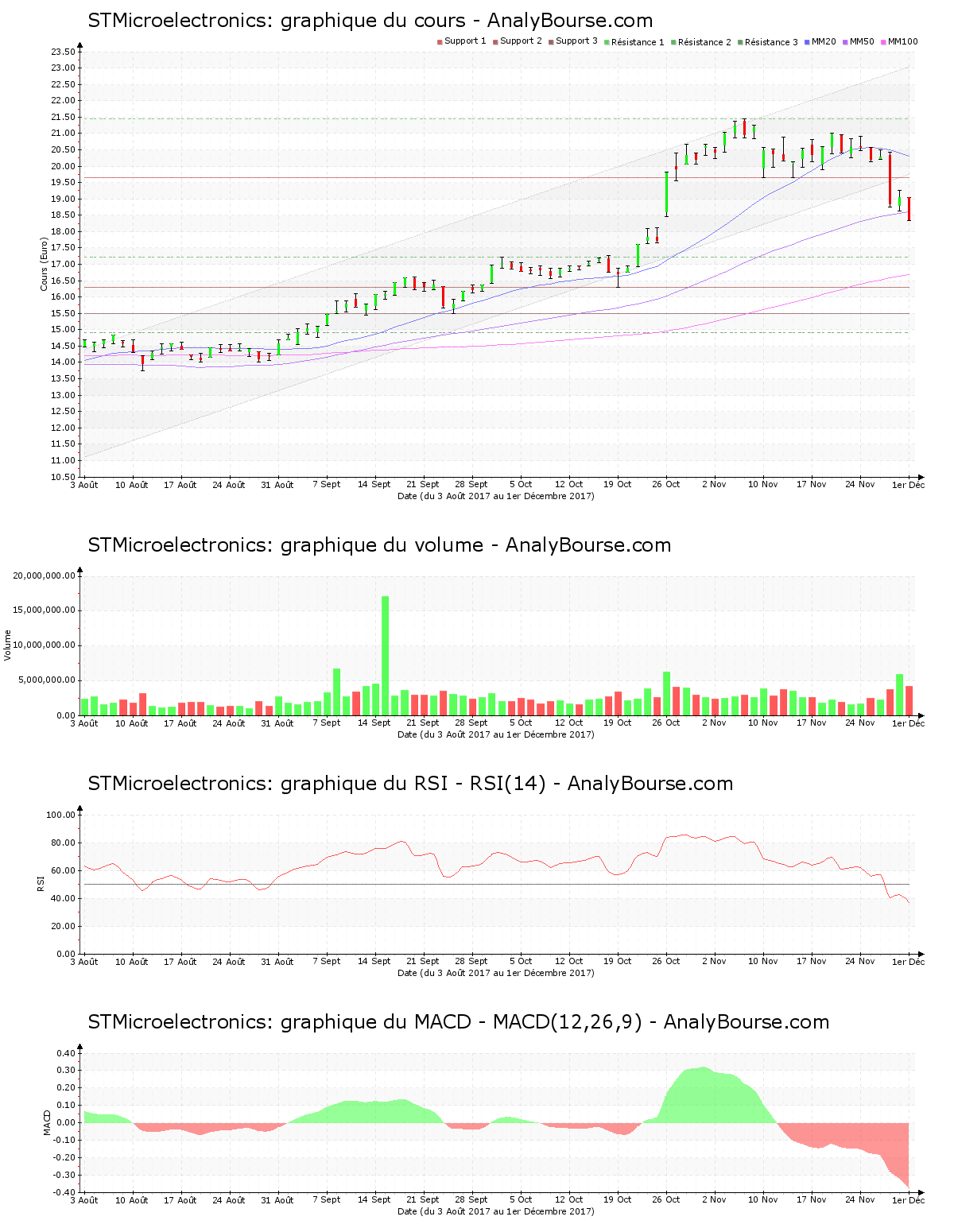Click the date range caption under the price chart
The height and width of the screenshot is (1232, 954).
496,496
